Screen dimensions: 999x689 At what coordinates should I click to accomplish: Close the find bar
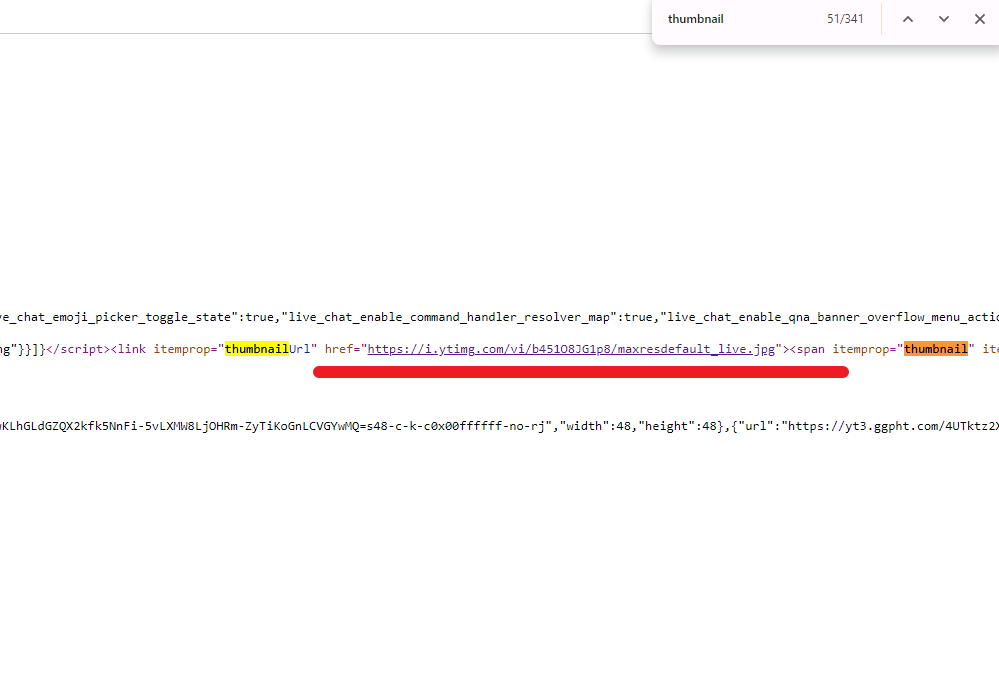click(x=980, y=19)
